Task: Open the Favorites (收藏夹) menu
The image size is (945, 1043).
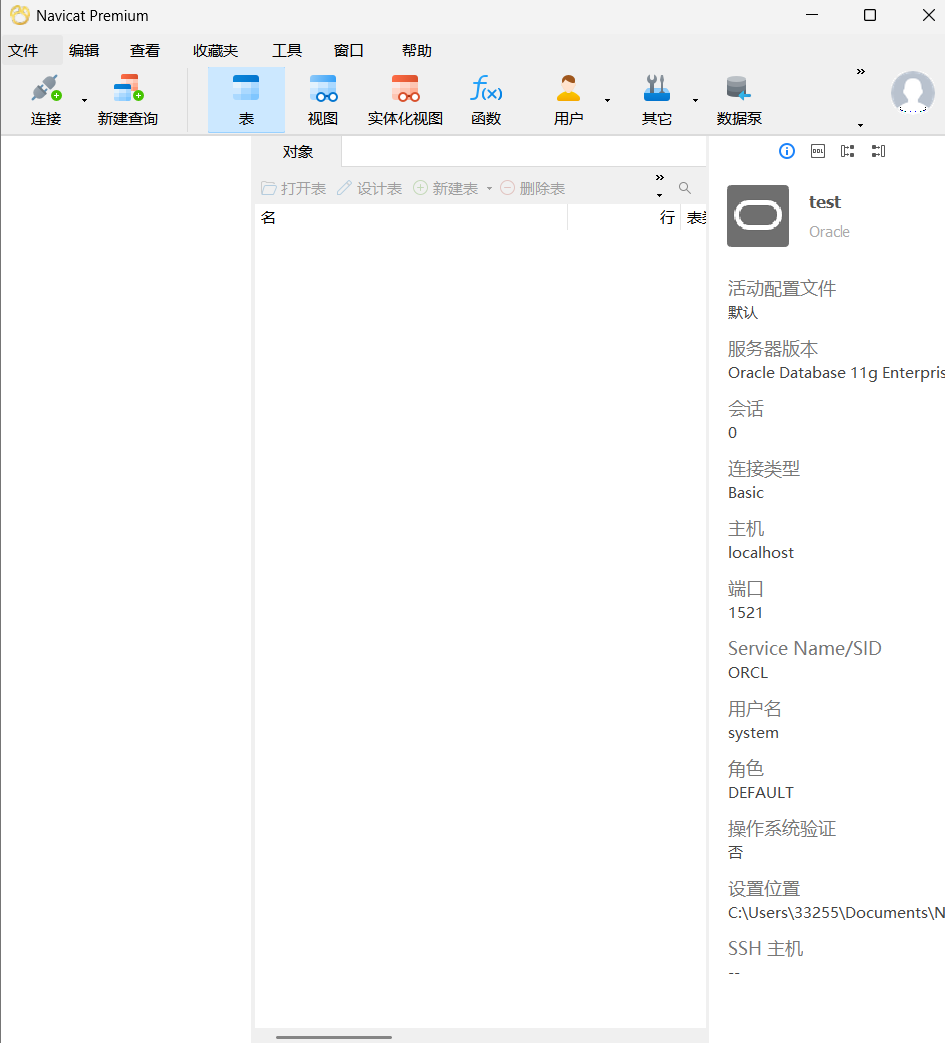Action: (x=215, y=51)
